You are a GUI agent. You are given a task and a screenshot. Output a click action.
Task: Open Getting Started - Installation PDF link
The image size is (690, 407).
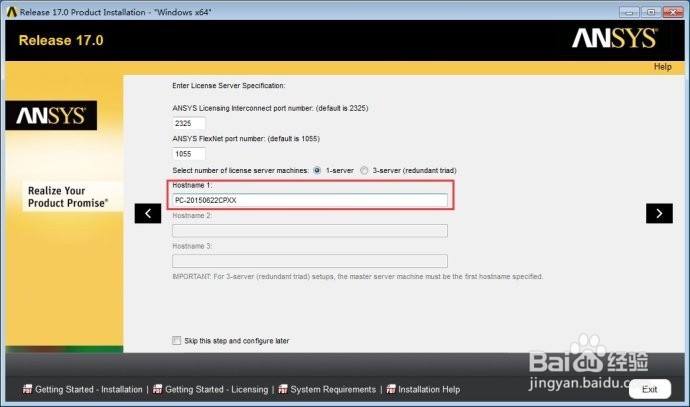88,389
